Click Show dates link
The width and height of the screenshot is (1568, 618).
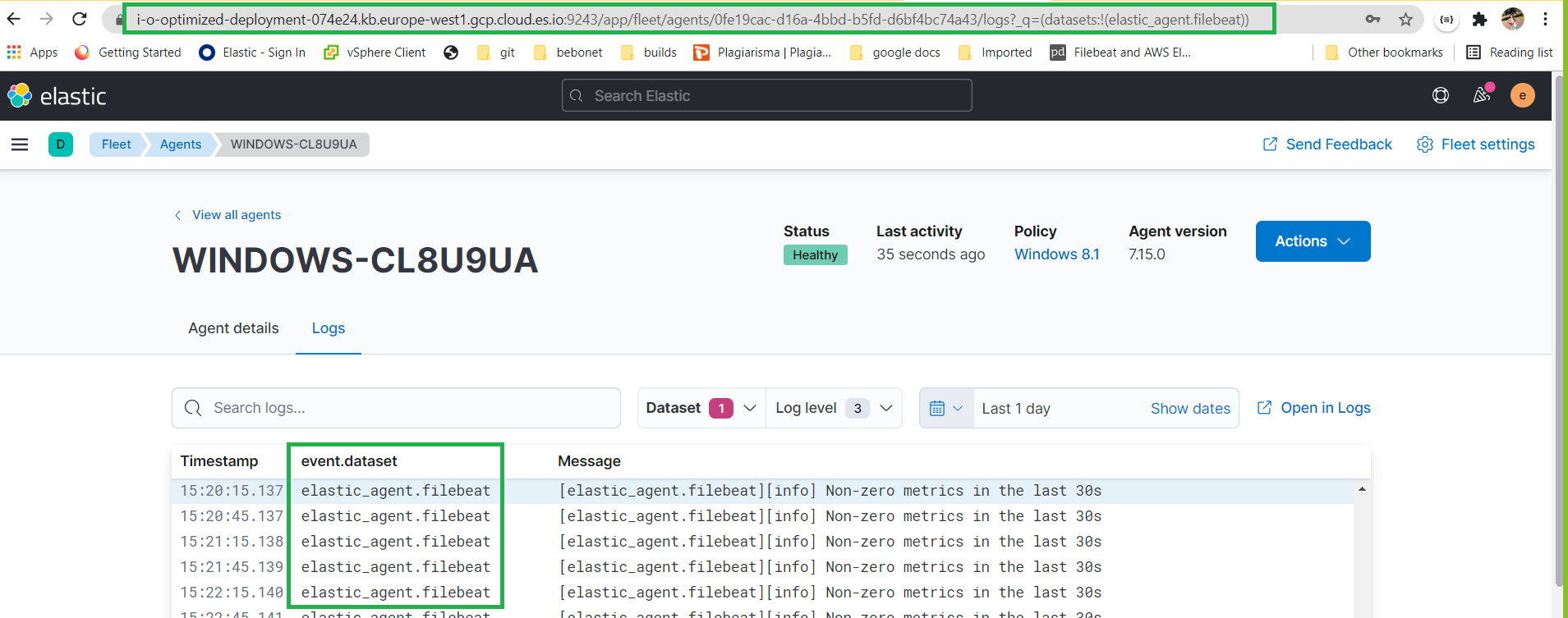point(1190,409)
